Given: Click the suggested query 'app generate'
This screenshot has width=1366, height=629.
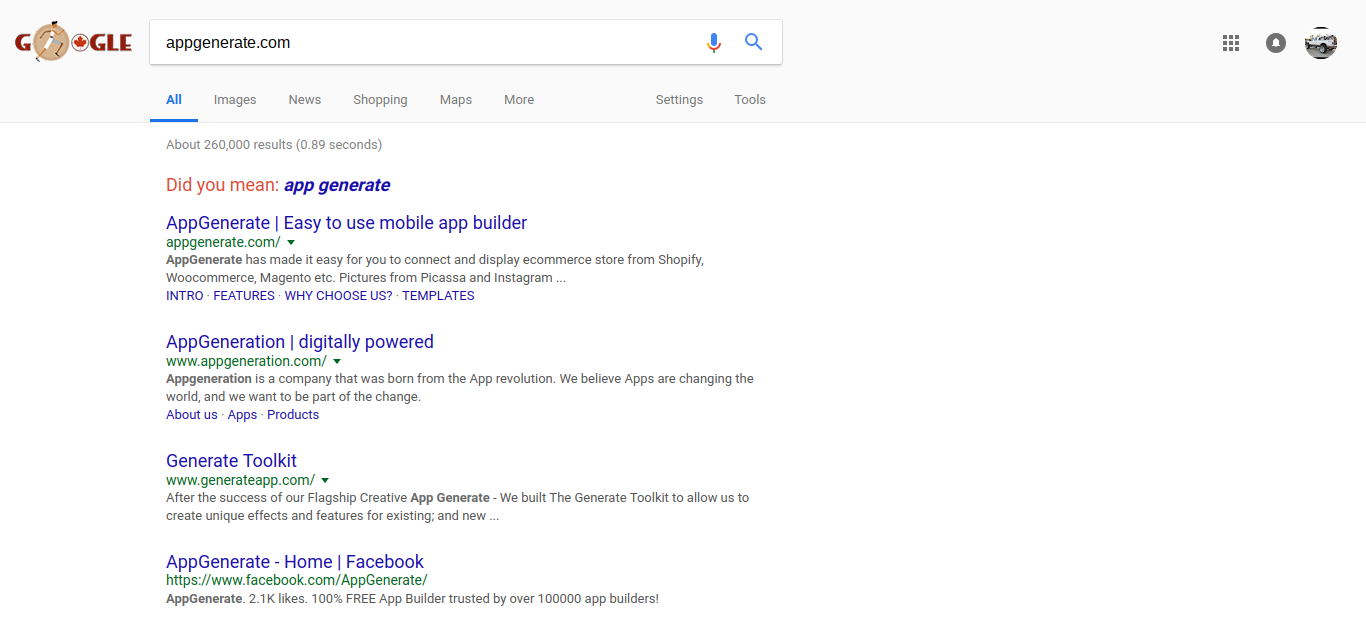Looking at the screenshot, I should coord(337,185).
